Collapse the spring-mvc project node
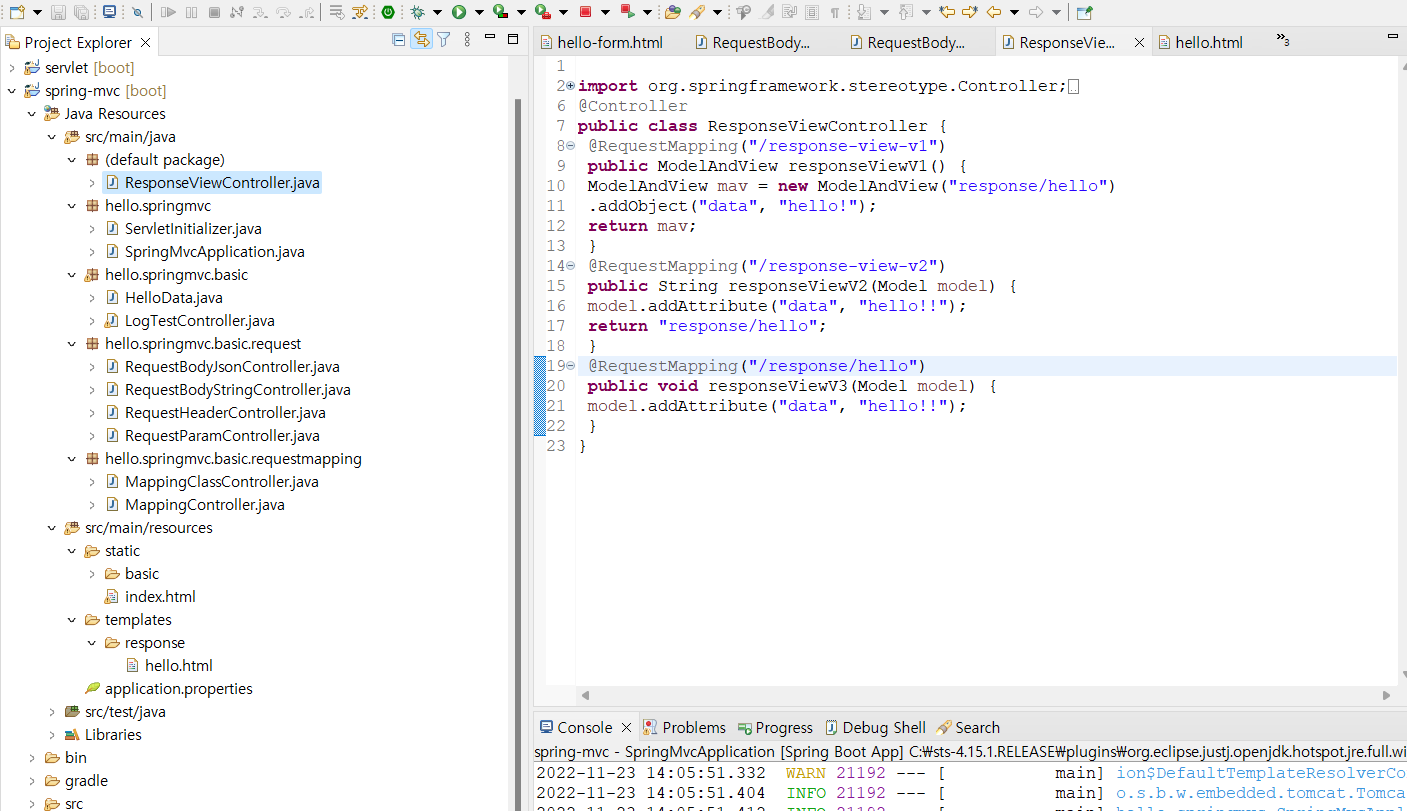This screenshot has height=811, width=1407. point(12,91)
